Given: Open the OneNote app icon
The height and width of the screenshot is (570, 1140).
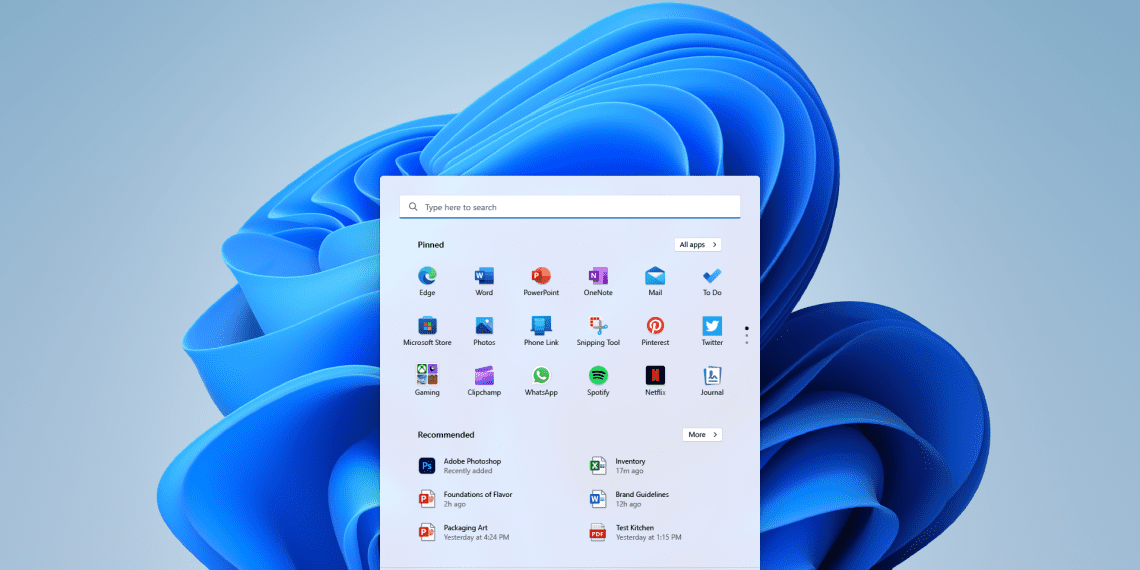Looking at the screenshot, I should click(x=598, y=276).
